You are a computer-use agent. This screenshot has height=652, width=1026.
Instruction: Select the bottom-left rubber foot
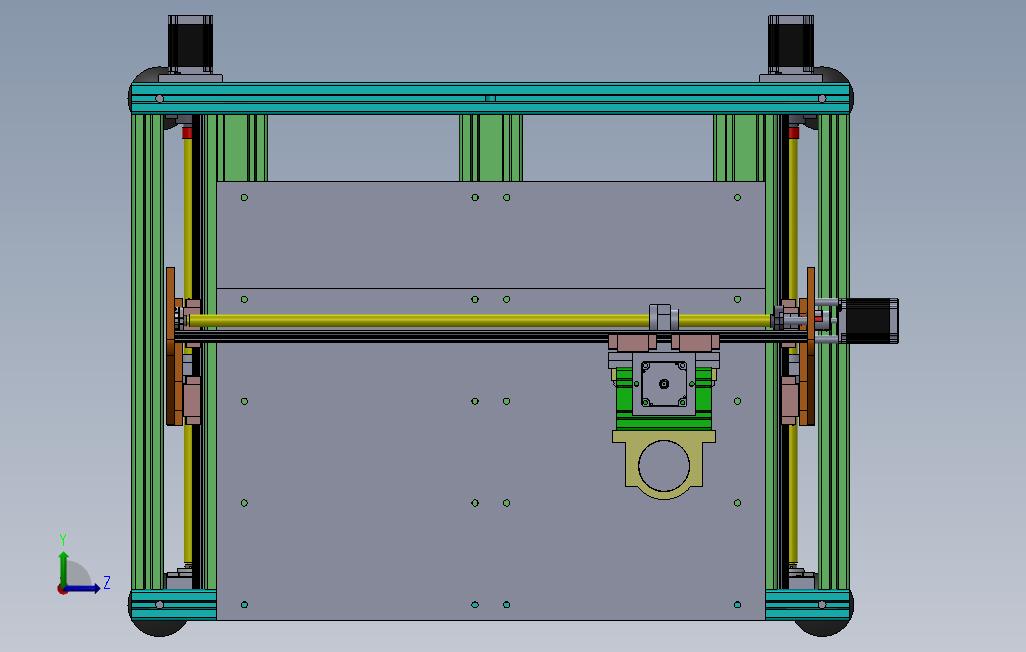159,626
